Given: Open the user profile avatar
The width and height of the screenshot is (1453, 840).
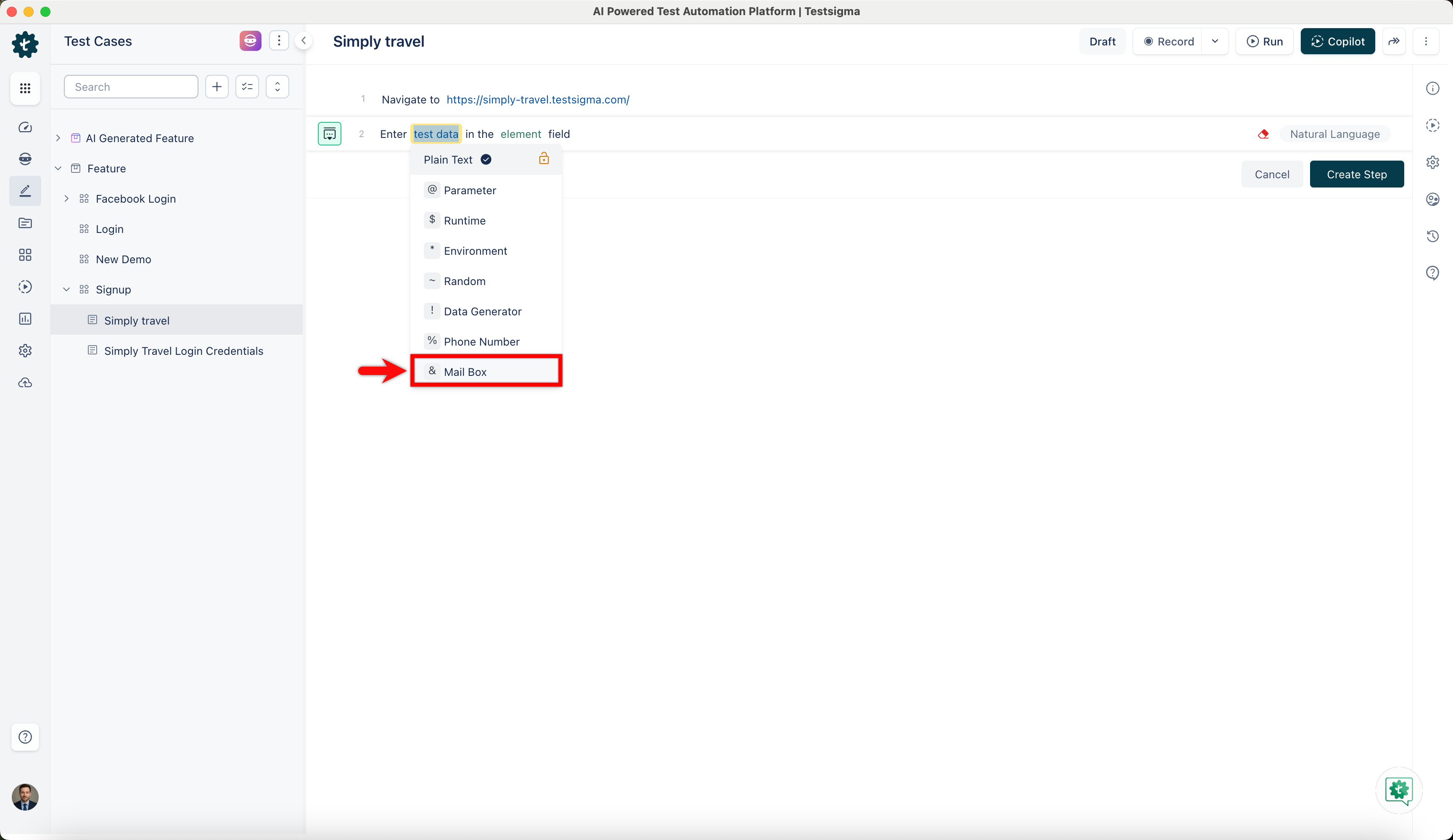Looking at the screenshot, I should pos(25,797).
